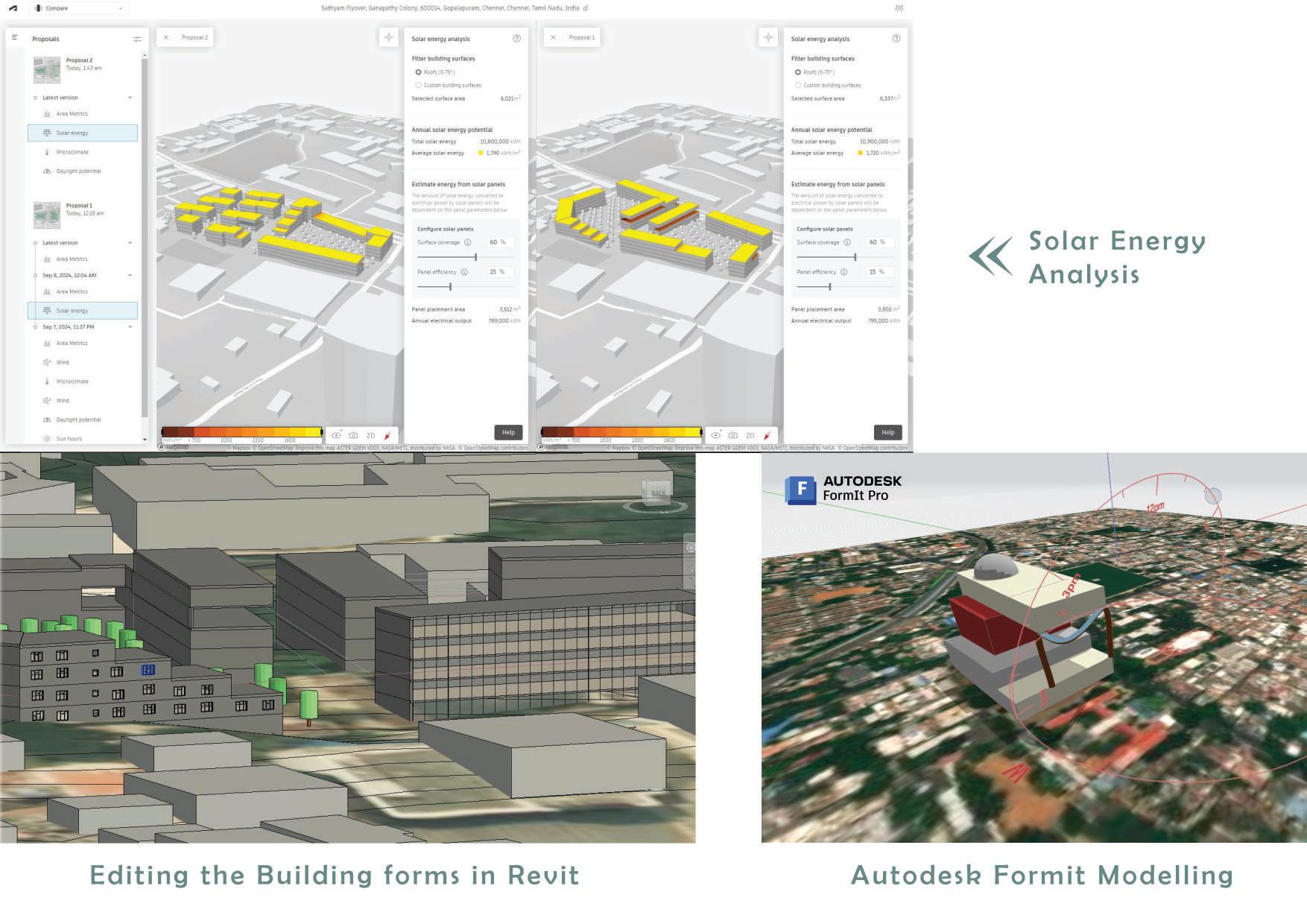Click the Proposal 1 tab label in viewport

tap(582, 37)
